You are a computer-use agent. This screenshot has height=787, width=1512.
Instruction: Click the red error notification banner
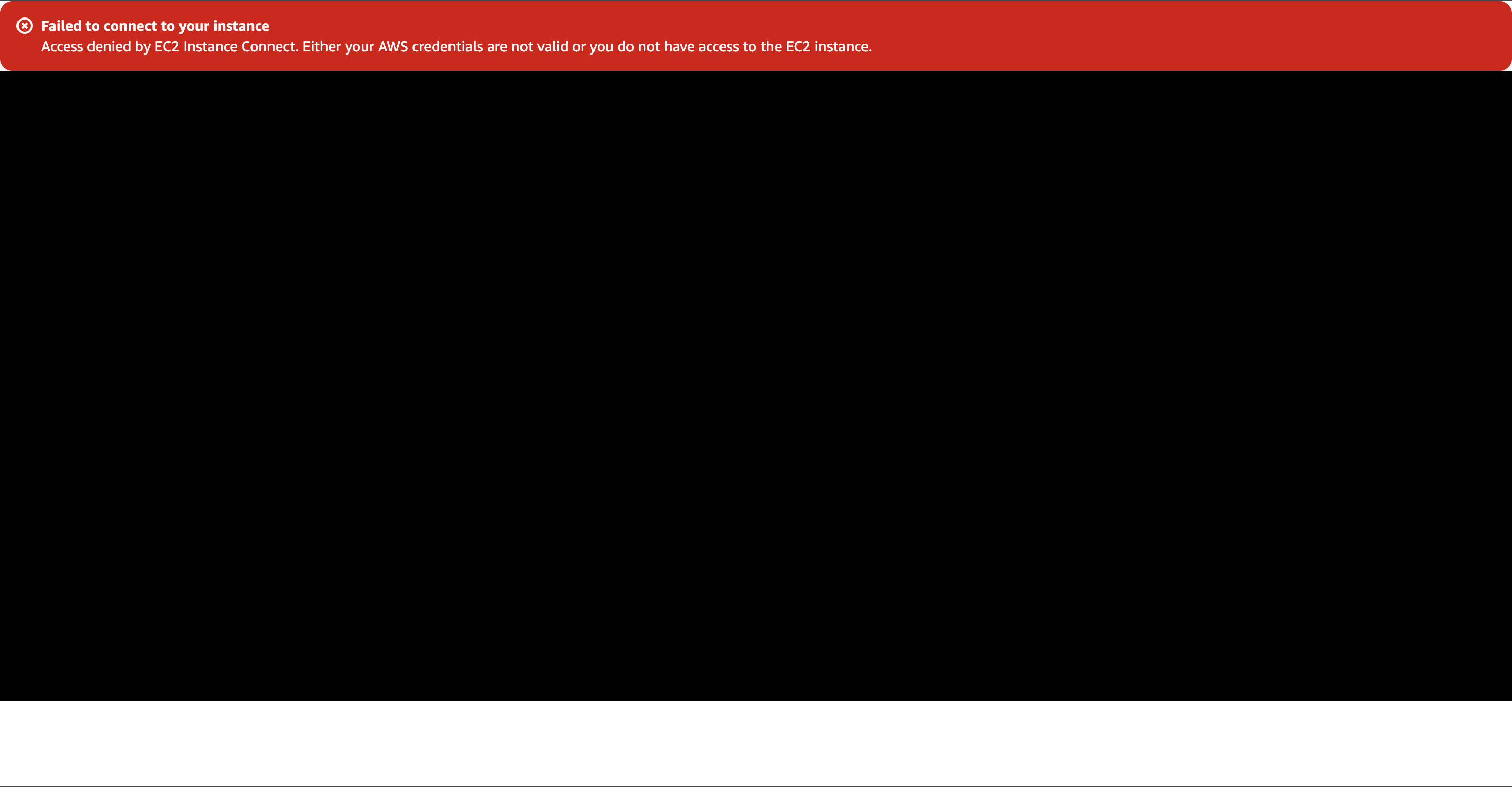[756, 36]
